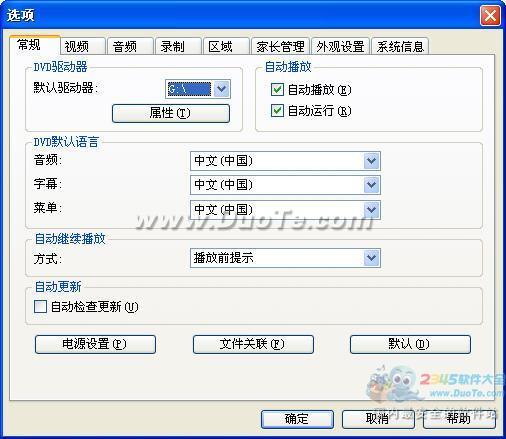Click the 属性(T) button
Image resolution: width=506 pixels, height=439 pixels.
[171, 113]
